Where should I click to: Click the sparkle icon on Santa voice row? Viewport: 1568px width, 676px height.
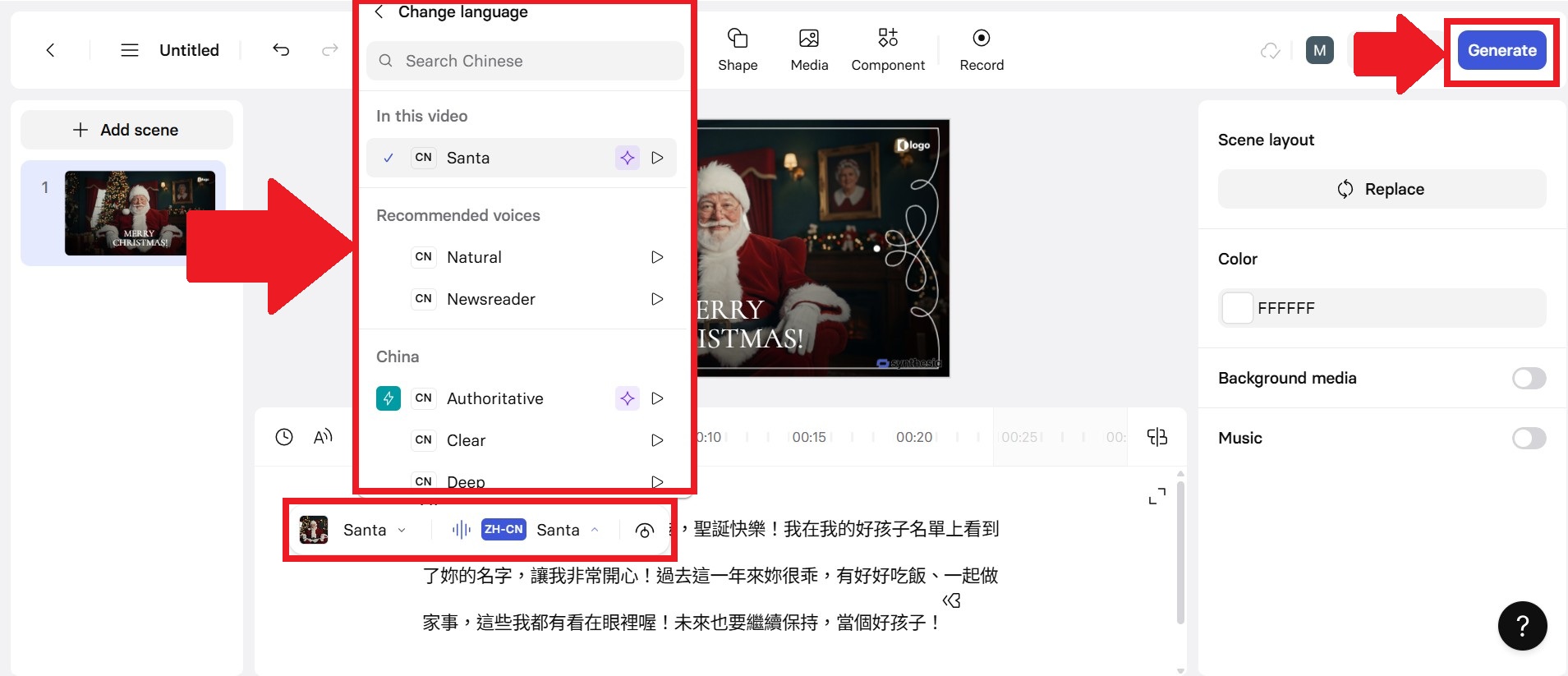pyautogui.click(x=628, y=158)
